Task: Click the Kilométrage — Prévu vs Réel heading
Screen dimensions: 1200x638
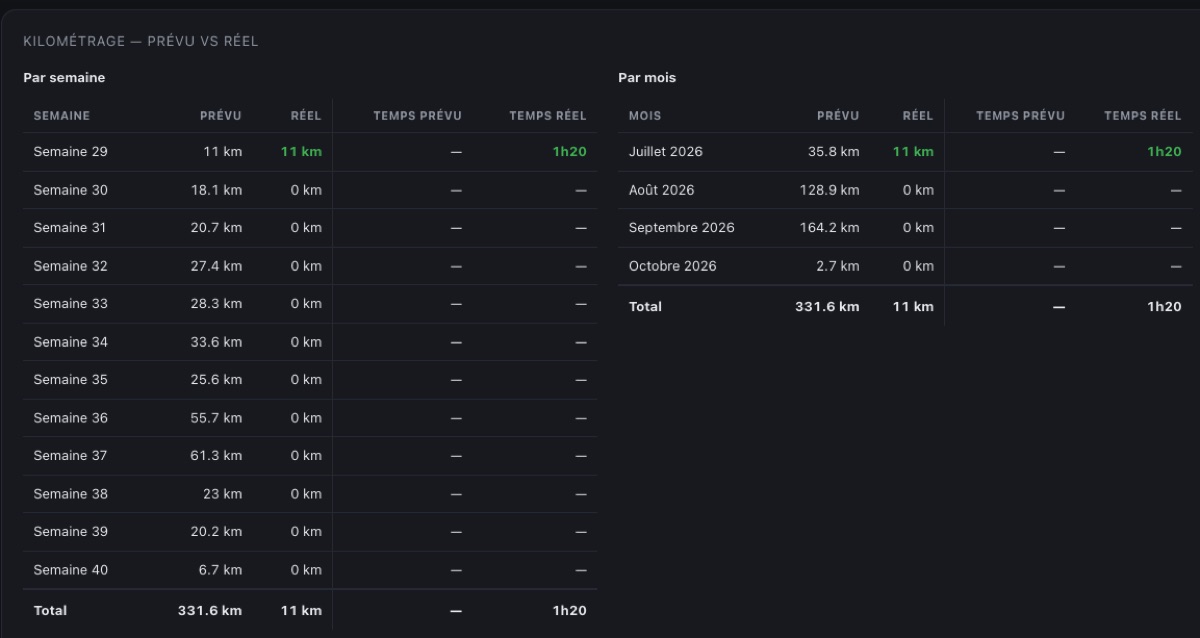Action: pos(141,41)
